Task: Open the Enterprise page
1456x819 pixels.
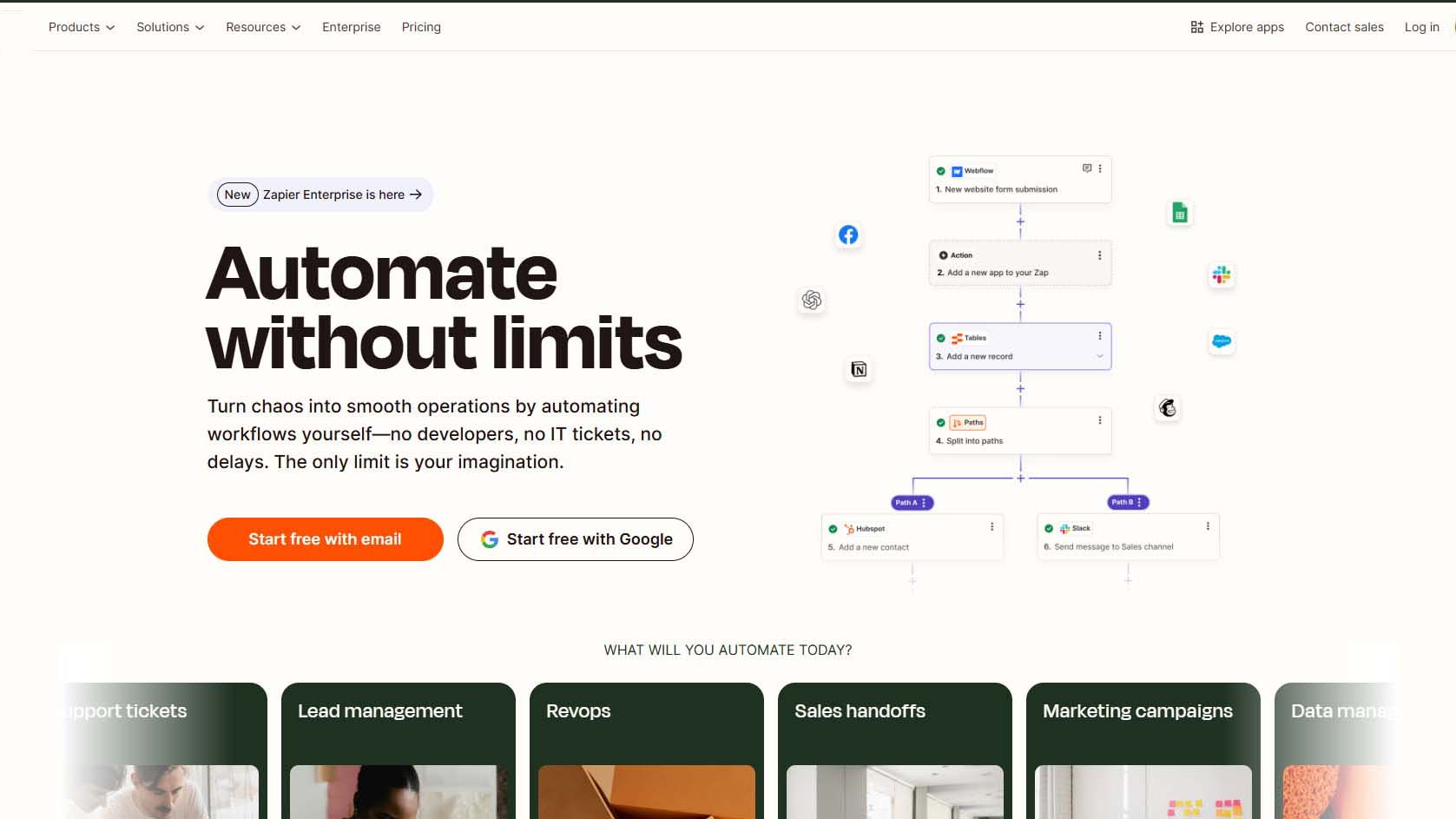Action: click(352, 27)
